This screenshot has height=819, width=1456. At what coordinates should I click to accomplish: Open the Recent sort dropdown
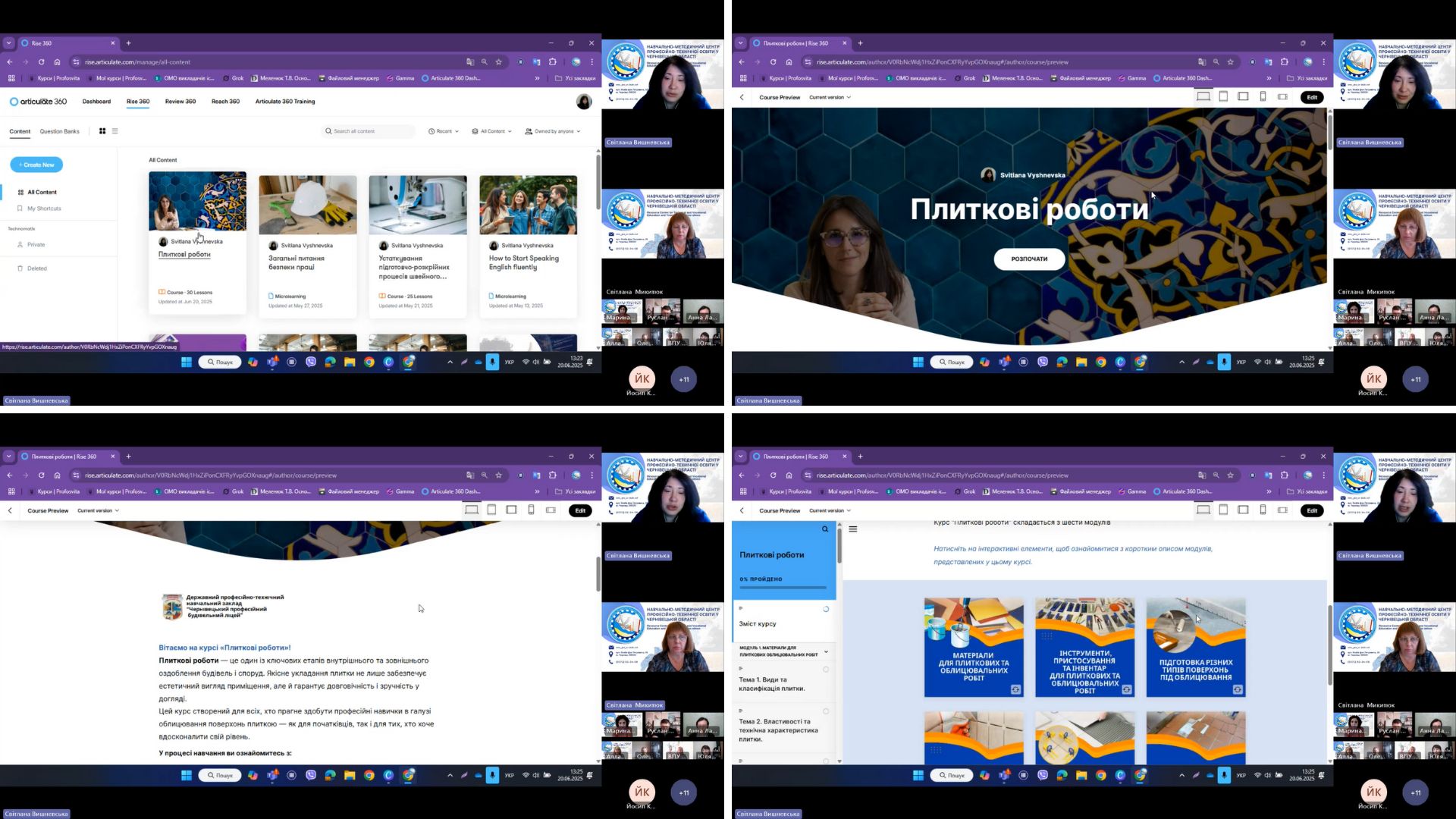coord(444,131)
